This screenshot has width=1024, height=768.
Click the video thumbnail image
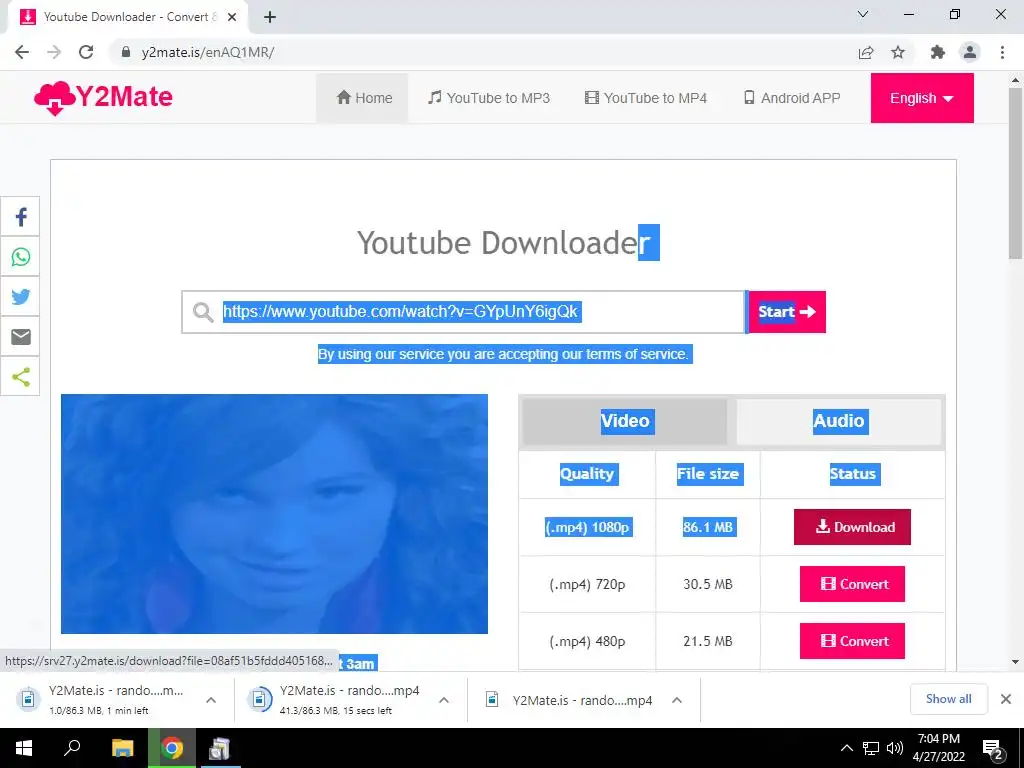(274, 514)
